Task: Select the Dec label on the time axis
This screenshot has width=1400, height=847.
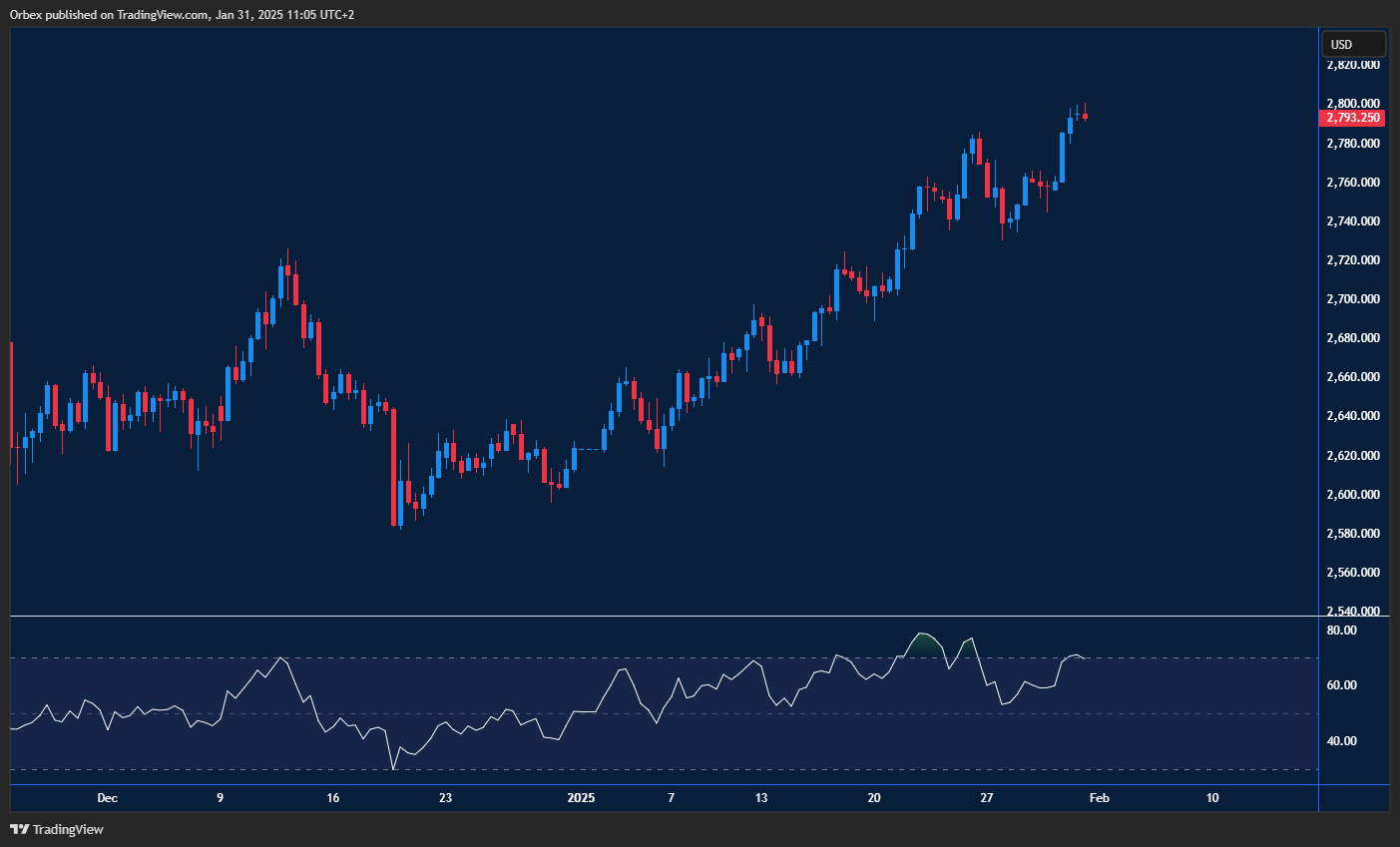Action: pyautogui.click(x=107, y=798)
